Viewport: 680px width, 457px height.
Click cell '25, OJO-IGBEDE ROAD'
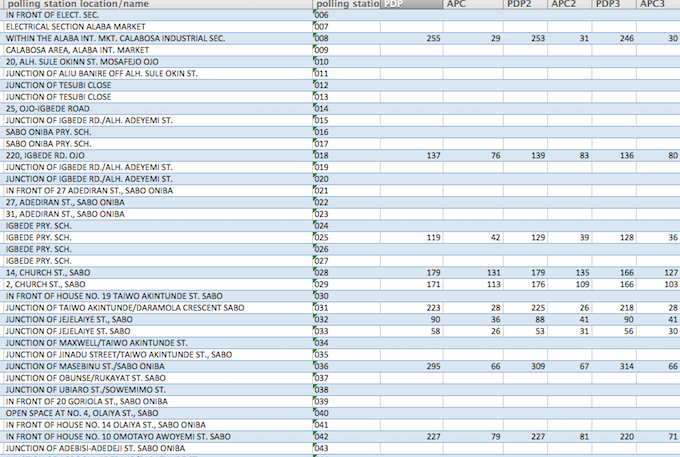156,108
